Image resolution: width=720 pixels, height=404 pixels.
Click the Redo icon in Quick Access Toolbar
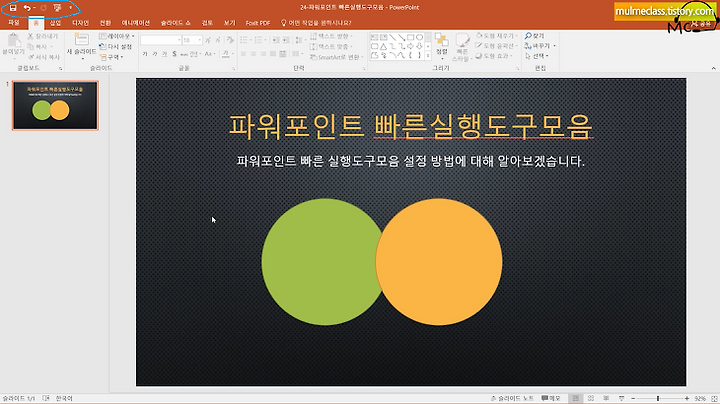coord(44,8)
